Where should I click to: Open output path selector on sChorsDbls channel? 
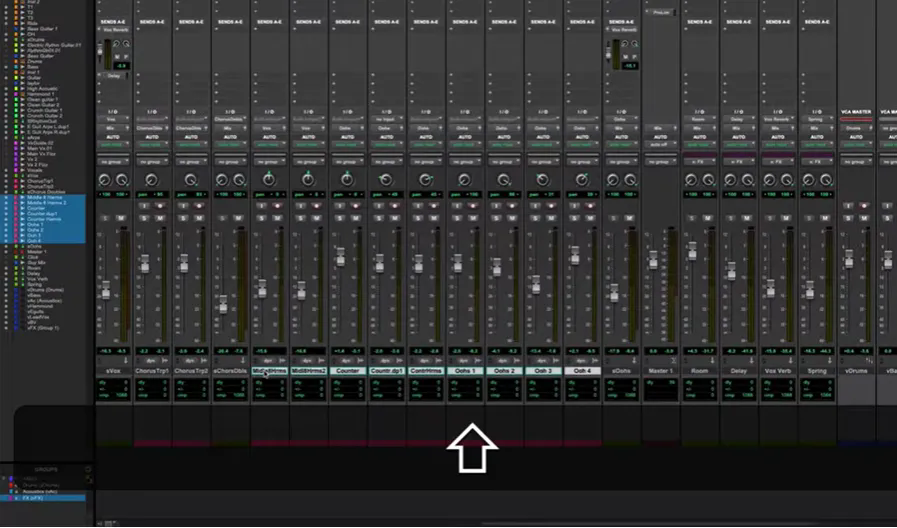point(231,128)
